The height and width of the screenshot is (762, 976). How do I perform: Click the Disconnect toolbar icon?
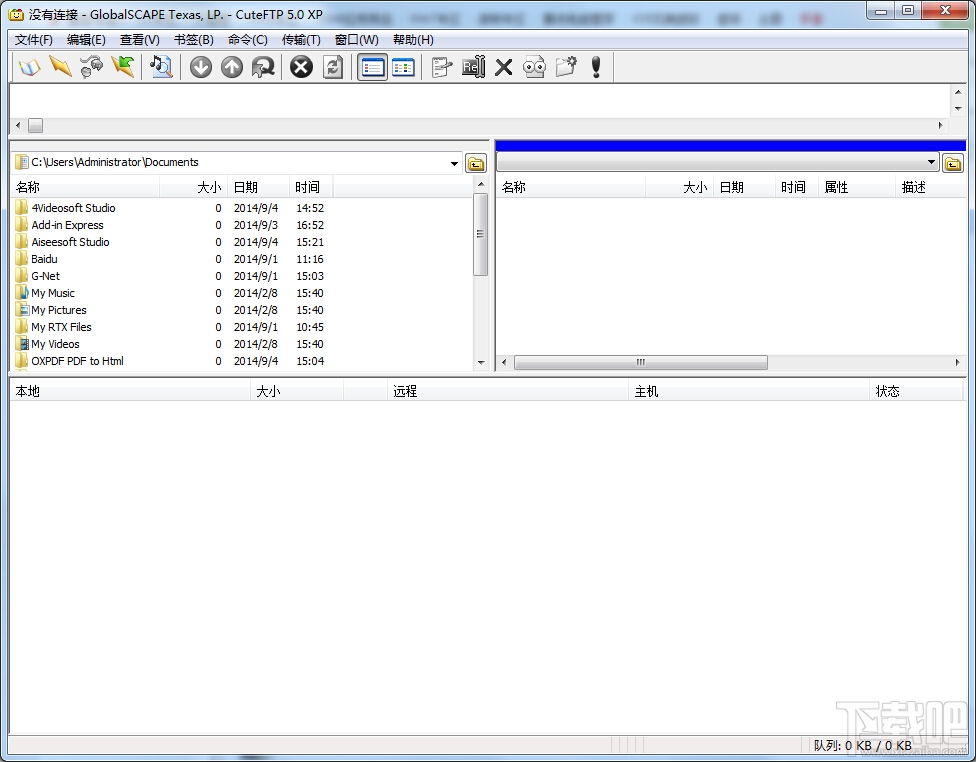(x=92, y=67)
